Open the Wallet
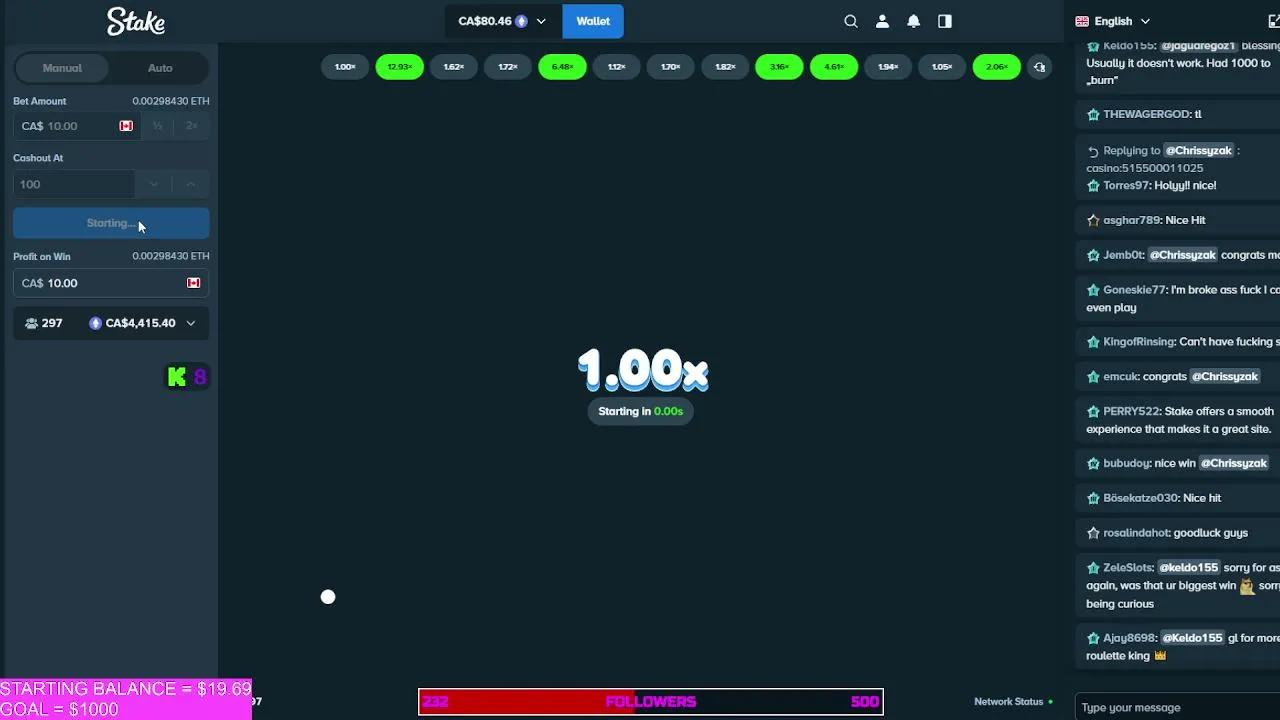This screenshot has height=720, width=1280. pos(593,21)
